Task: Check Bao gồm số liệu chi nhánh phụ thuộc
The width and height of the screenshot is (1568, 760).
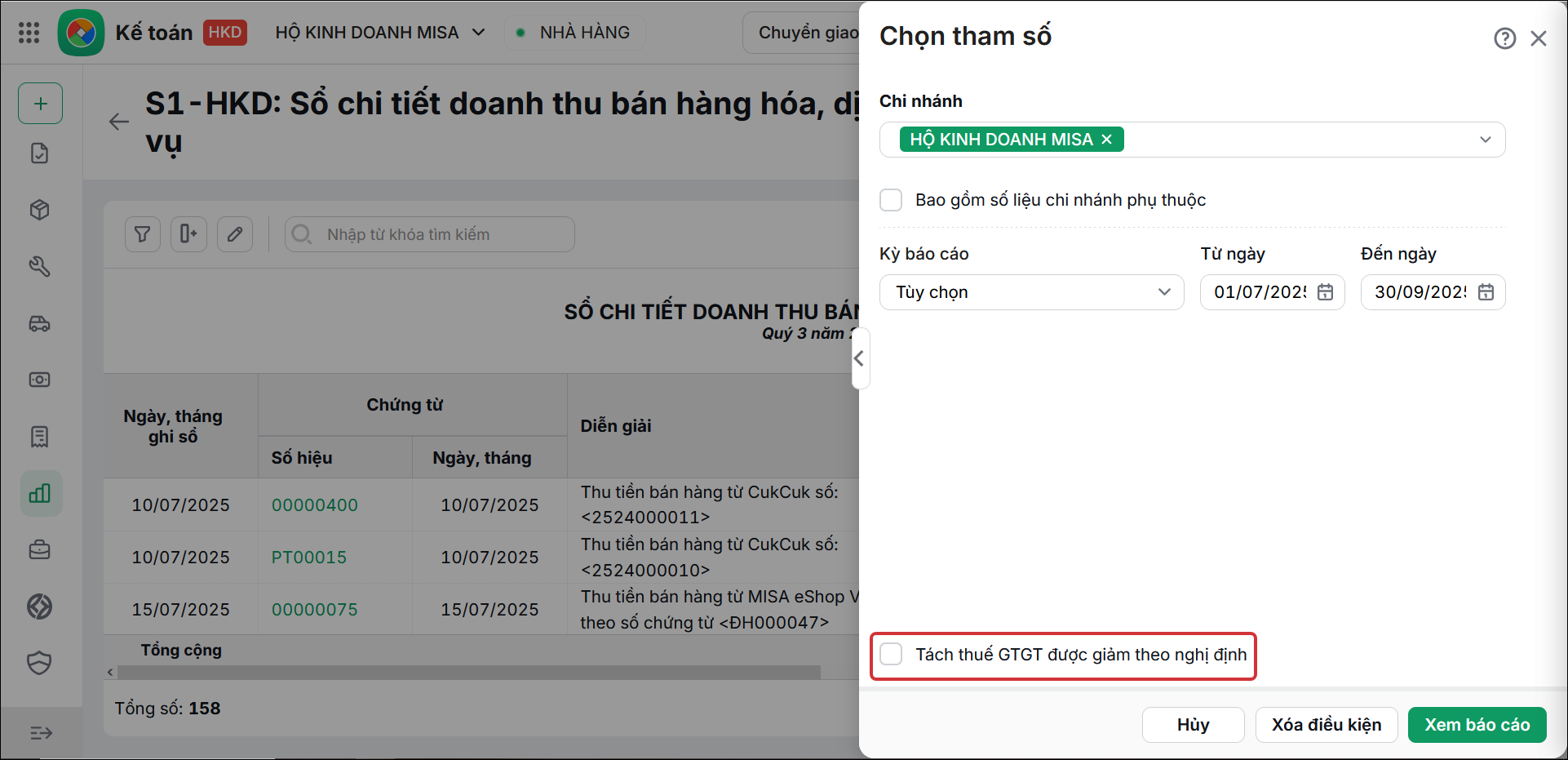Action: (891, 200)
